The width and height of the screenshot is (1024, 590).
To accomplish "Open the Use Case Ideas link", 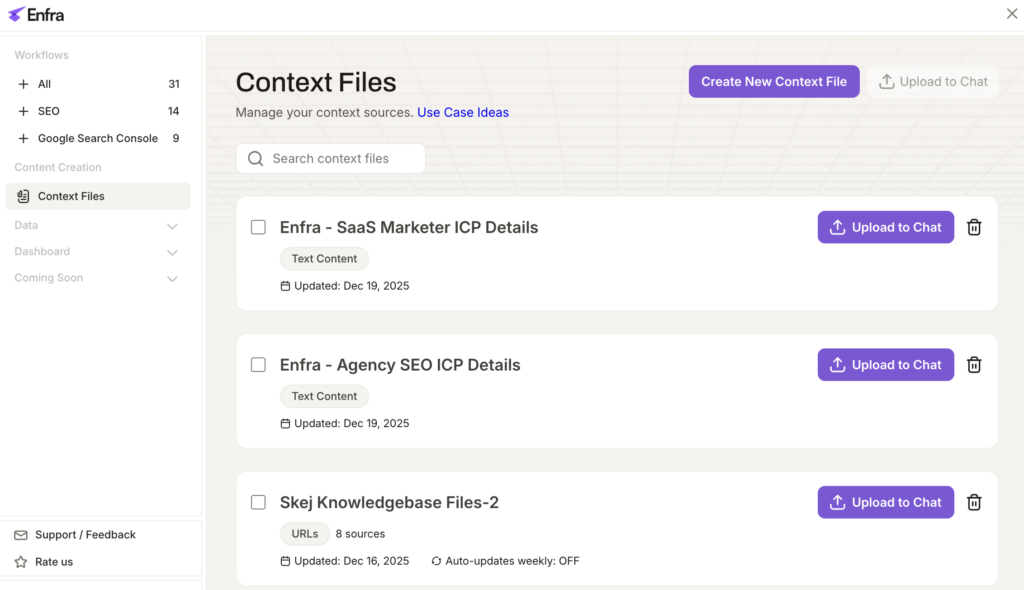I will point(462,112).
